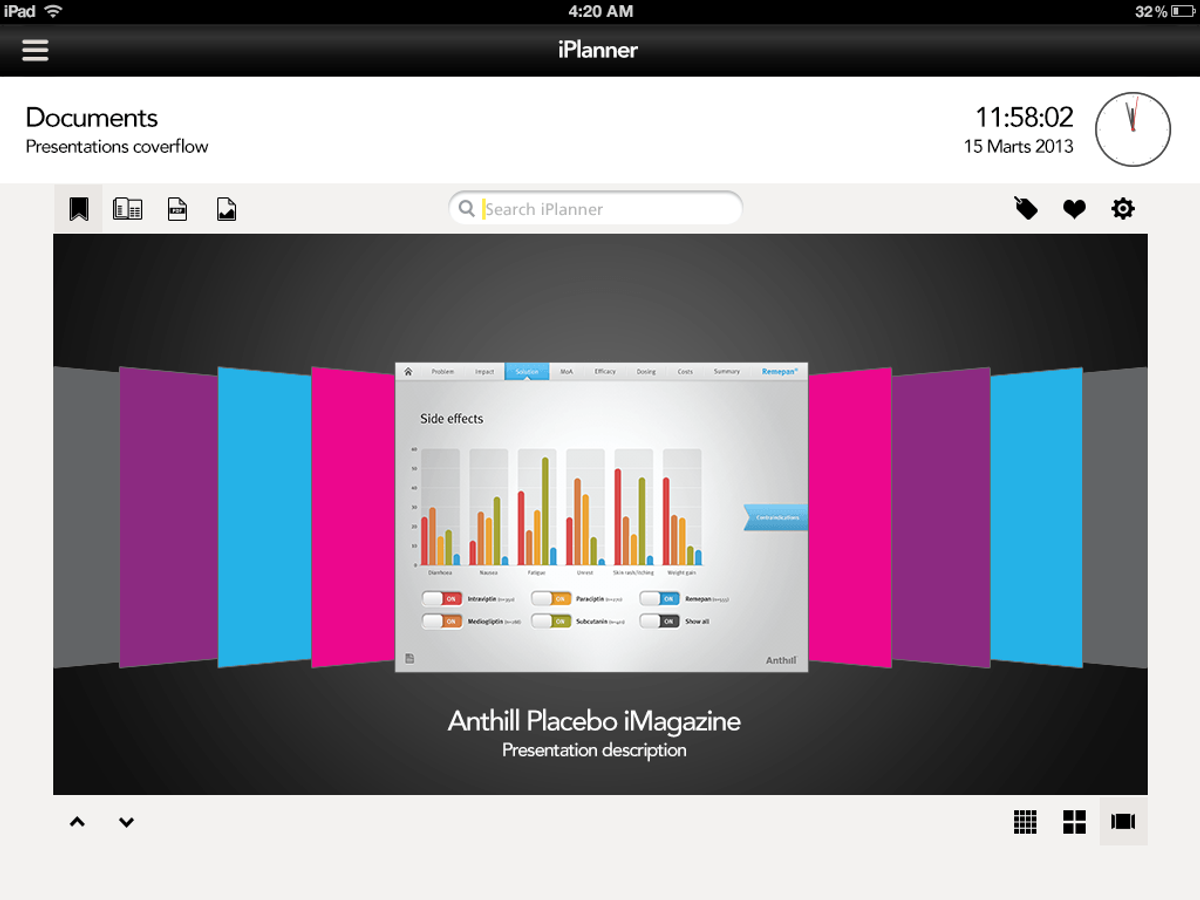Viewport: 1200px width, 900px height.
Task: Open the tags panel
Action: pos(1026,208)
